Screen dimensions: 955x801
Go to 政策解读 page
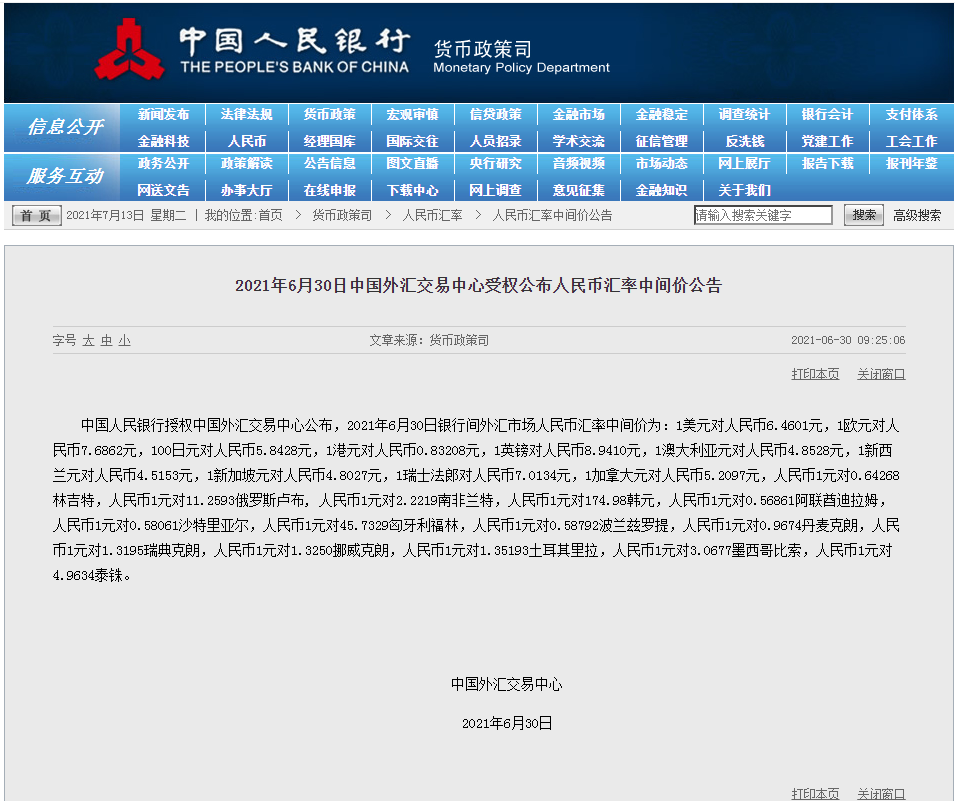[246, 164]
